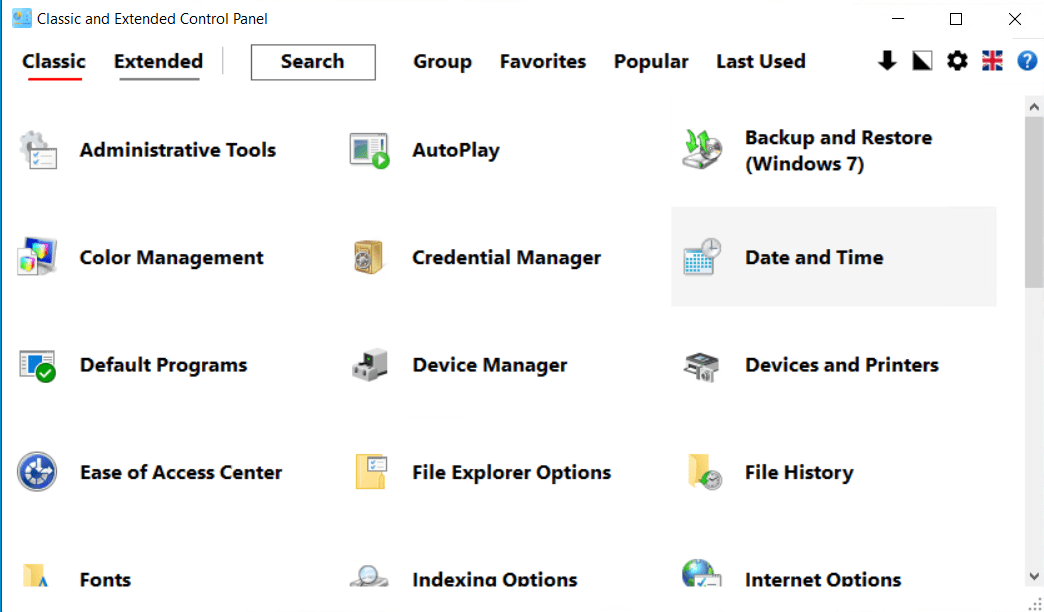This screenshot has height=612, width=1044.
Task: Show the Last Used items
Action: click(x=760, y=61)
